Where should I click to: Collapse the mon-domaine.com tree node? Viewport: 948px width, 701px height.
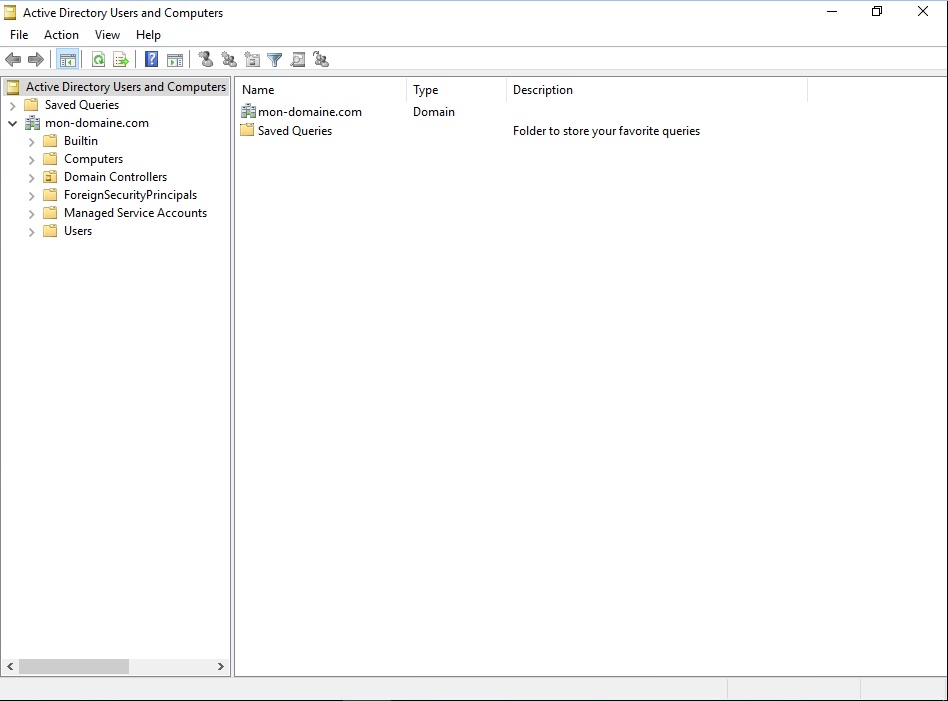(x=12, y=123)
